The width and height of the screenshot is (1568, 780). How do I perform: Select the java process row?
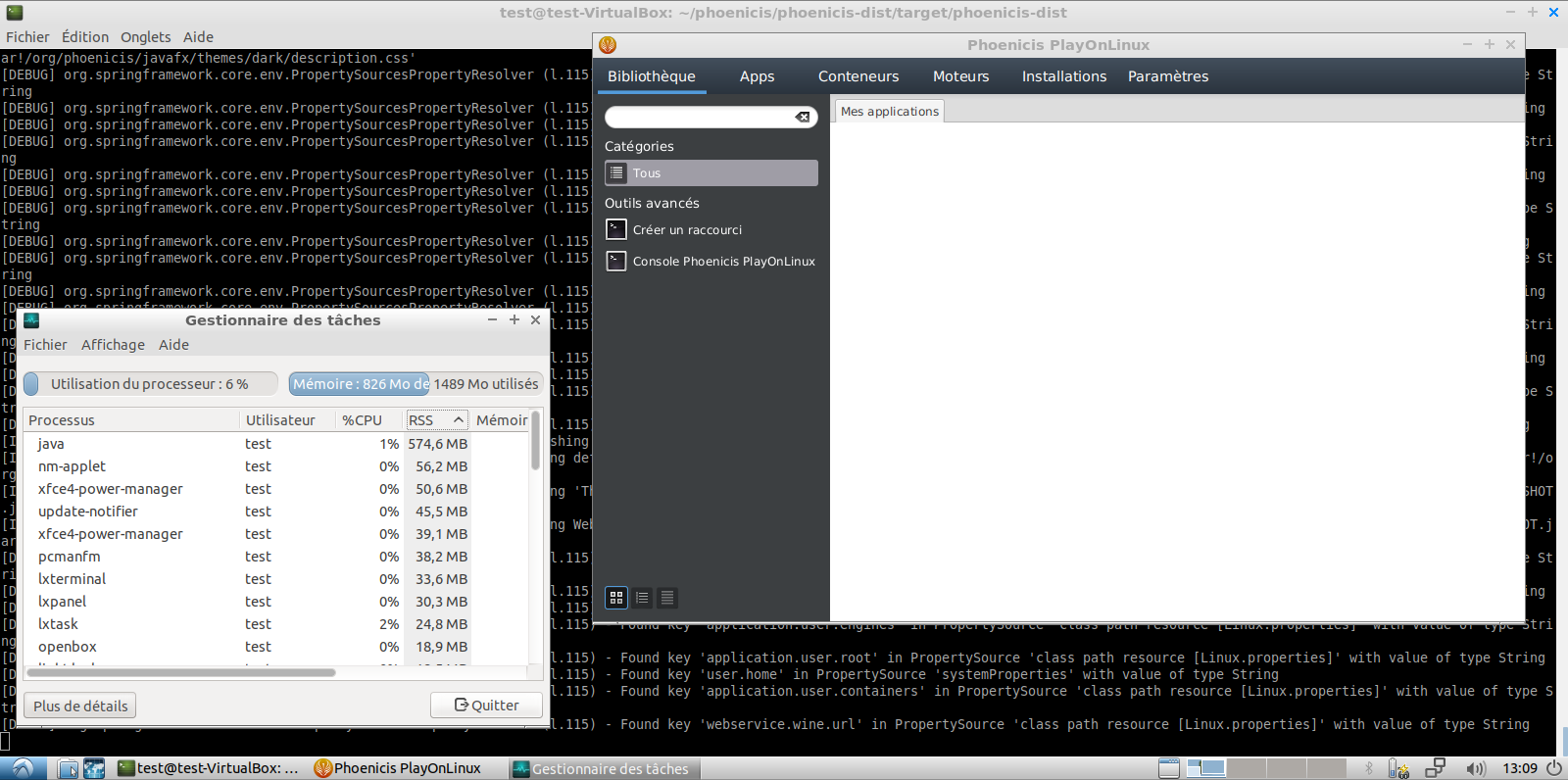(x=276, y=444)
